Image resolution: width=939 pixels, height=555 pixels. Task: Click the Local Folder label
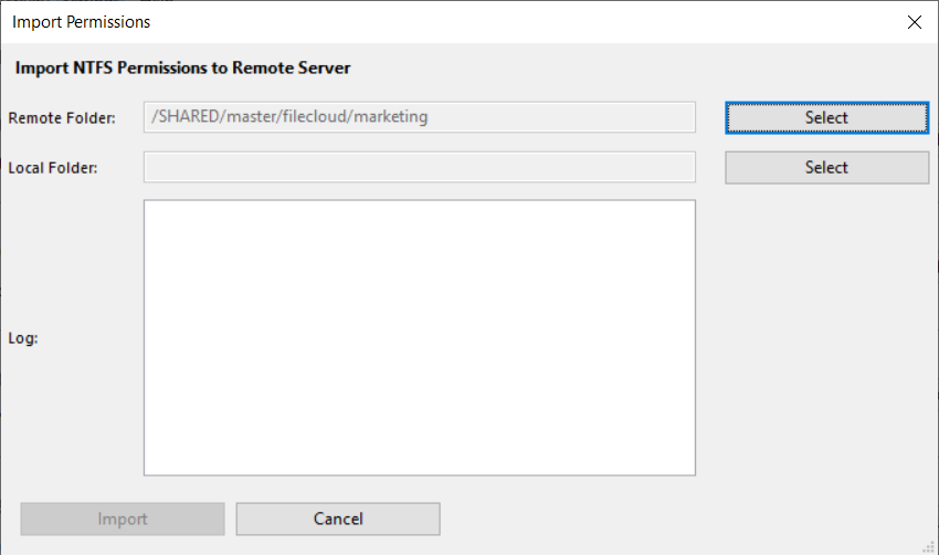point(53,168)
